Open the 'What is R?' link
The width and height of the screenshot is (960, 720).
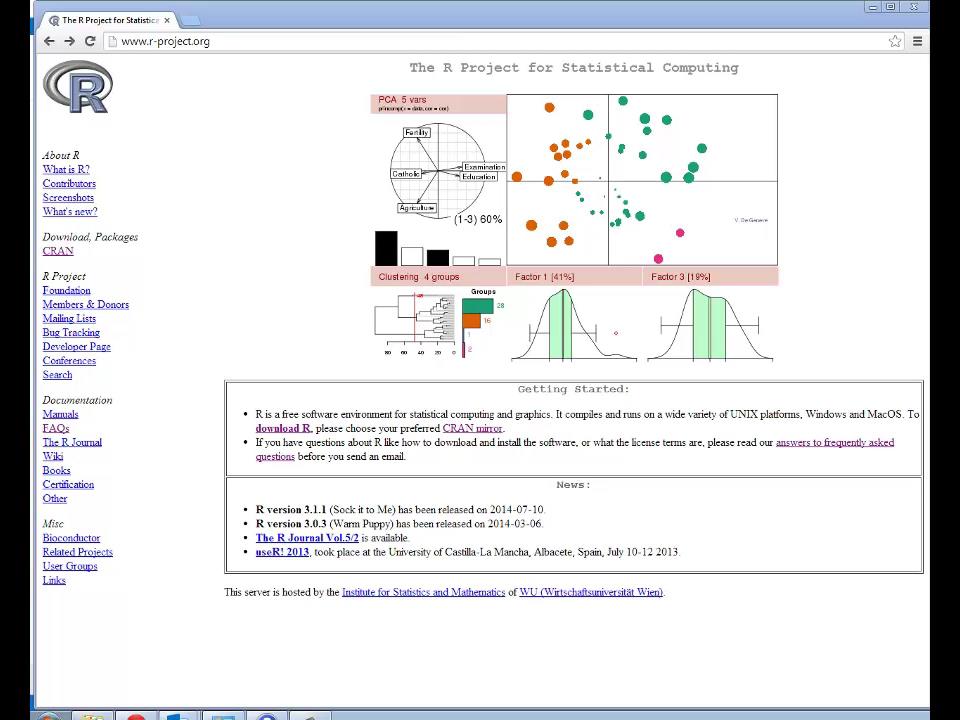click(x=65, y=169)
